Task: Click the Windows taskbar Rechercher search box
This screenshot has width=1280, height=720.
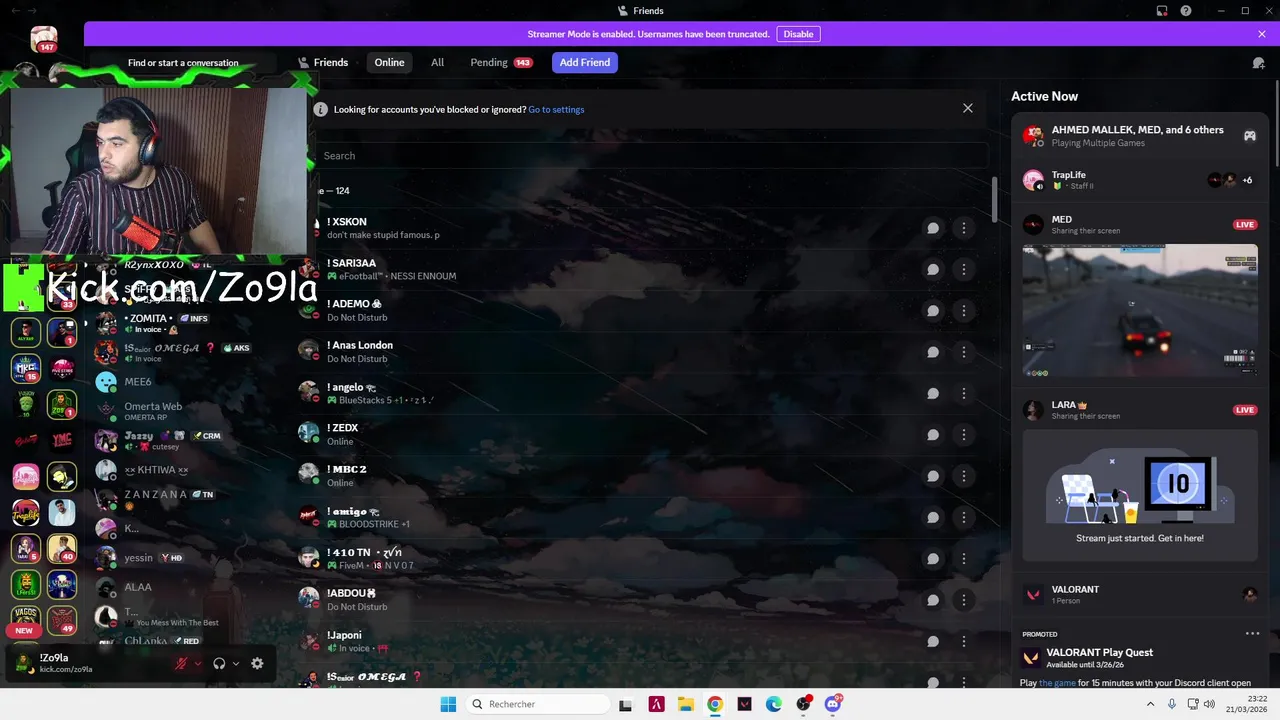Action: [538, 704]
